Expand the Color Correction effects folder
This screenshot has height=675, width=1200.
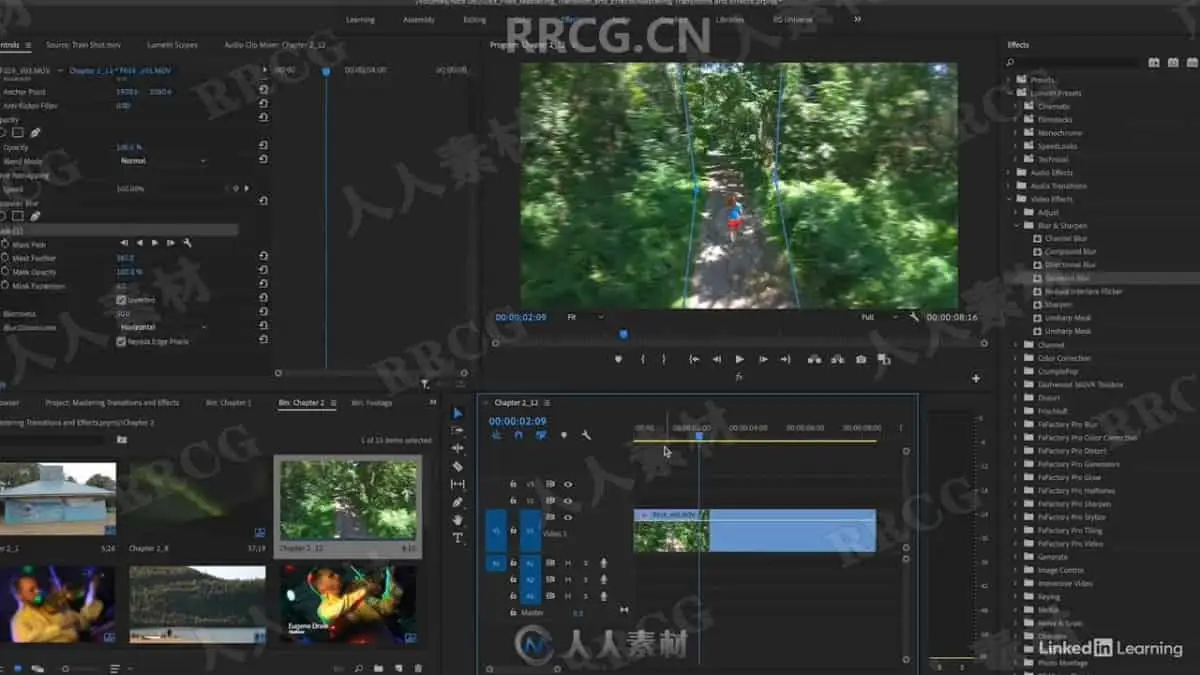tap(1016, 358)
